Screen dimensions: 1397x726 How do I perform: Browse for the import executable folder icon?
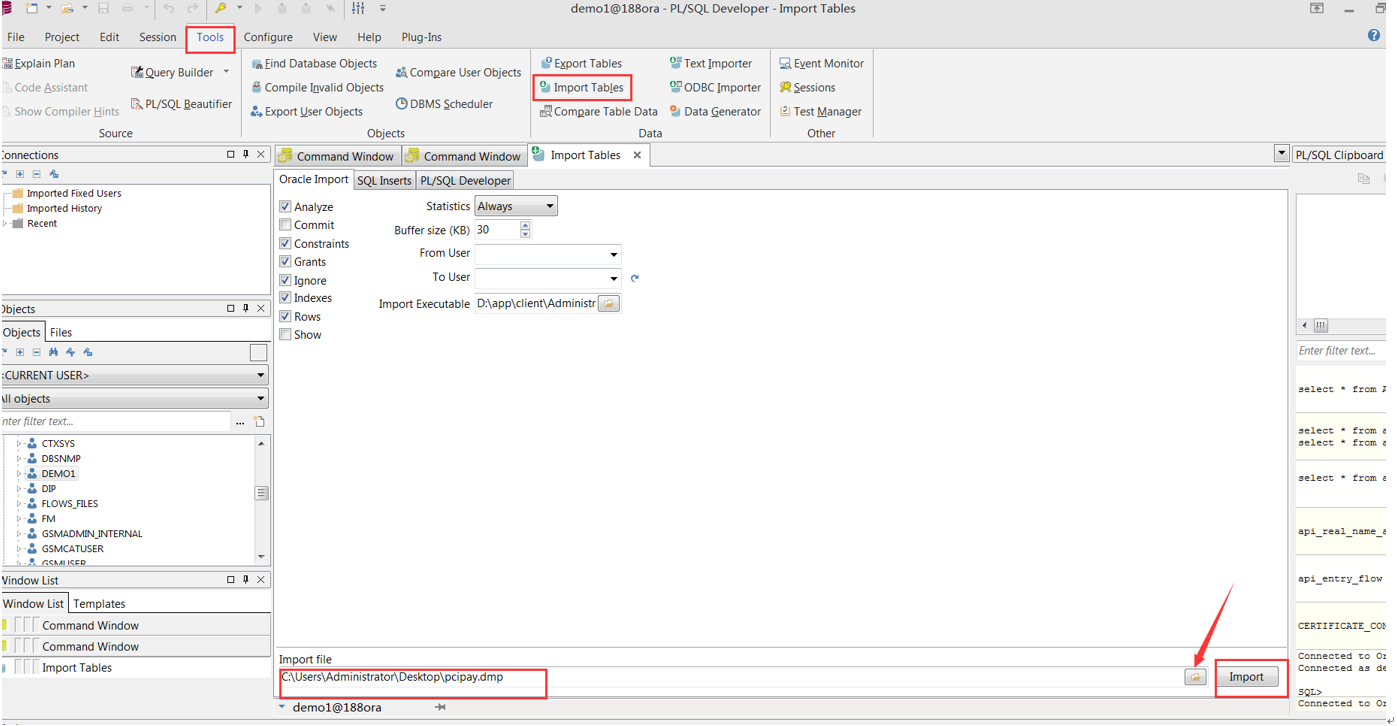[x=609, y=303]
